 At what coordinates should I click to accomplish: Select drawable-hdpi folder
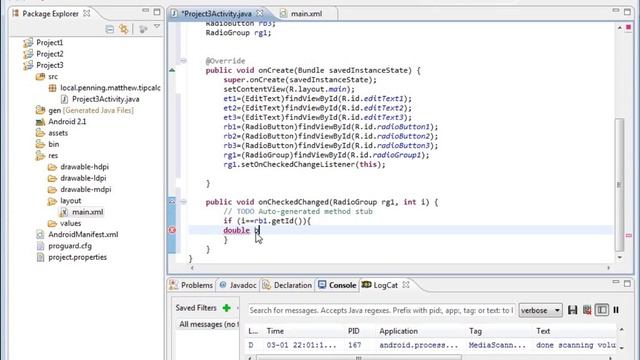click(x=84, y=167)
